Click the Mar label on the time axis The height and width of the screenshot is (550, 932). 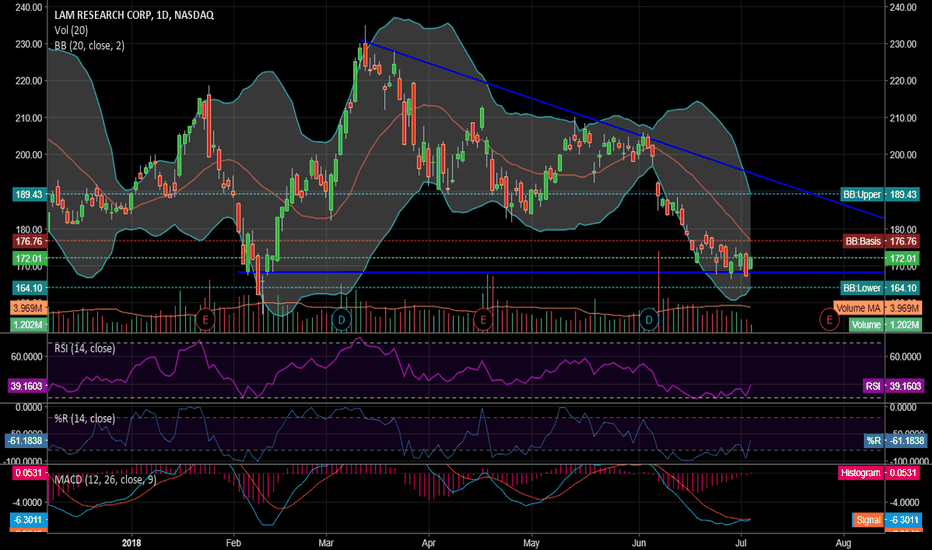coord(326,543)
